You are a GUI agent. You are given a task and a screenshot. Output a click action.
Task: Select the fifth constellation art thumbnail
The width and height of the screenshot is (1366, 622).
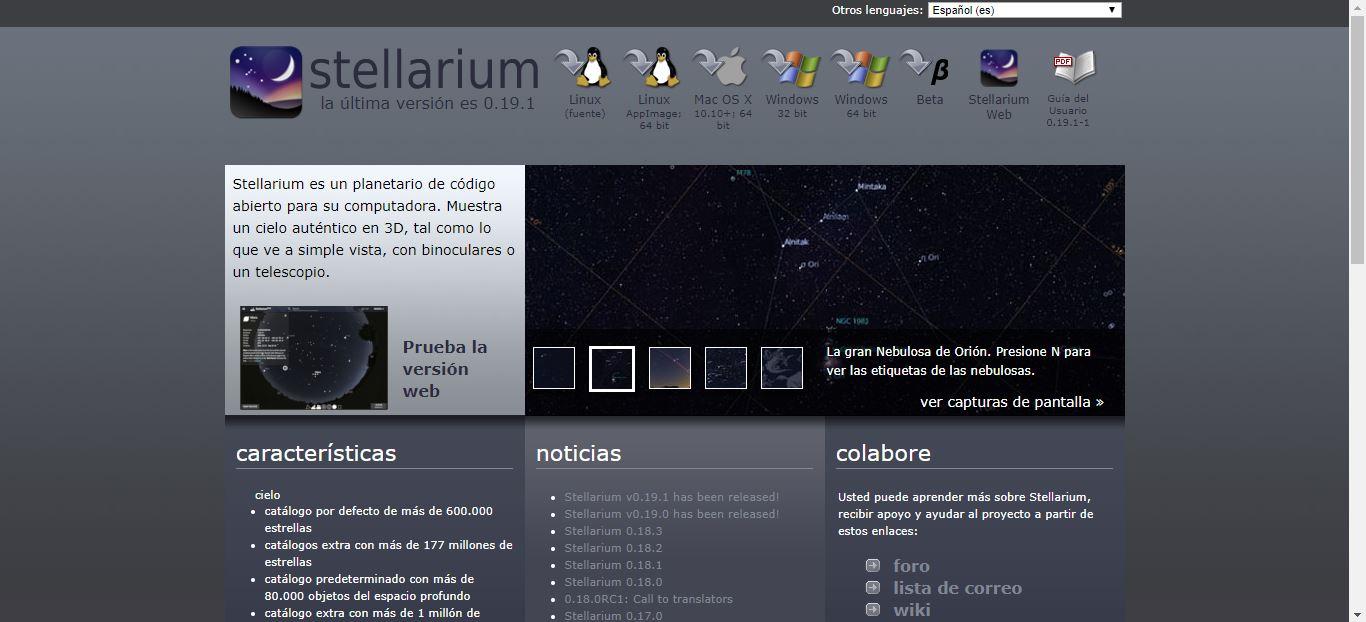click(782, 368)
